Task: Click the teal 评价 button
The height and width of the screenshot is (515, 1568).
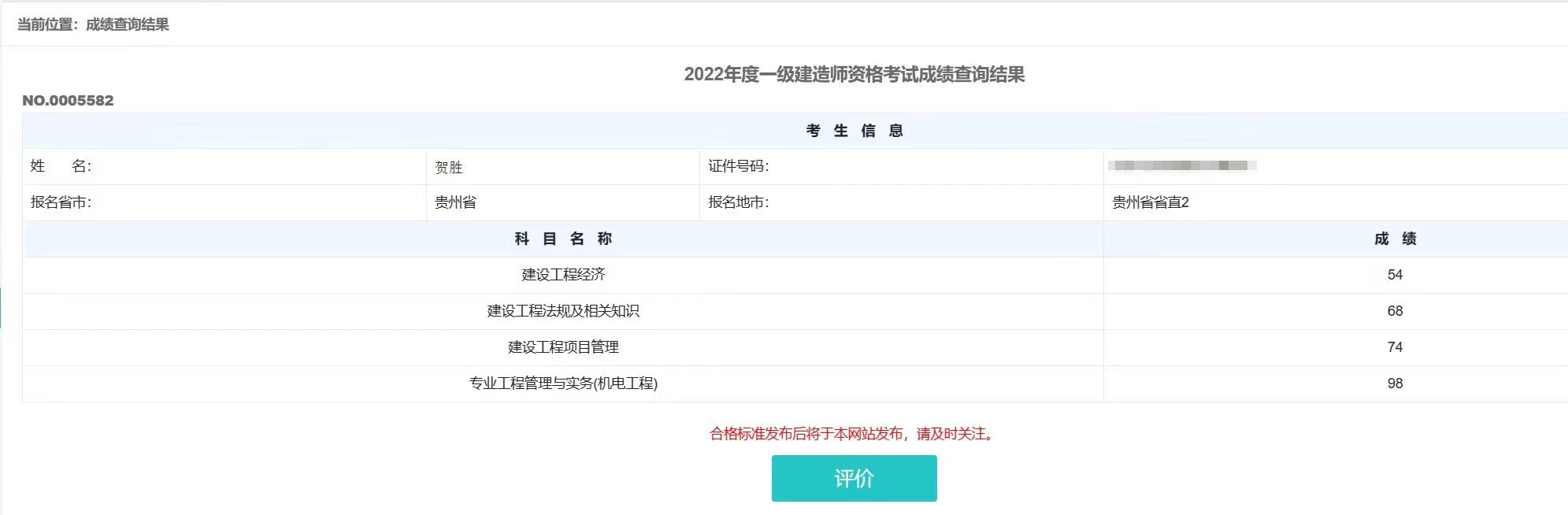Action: (x=854, y=478)
